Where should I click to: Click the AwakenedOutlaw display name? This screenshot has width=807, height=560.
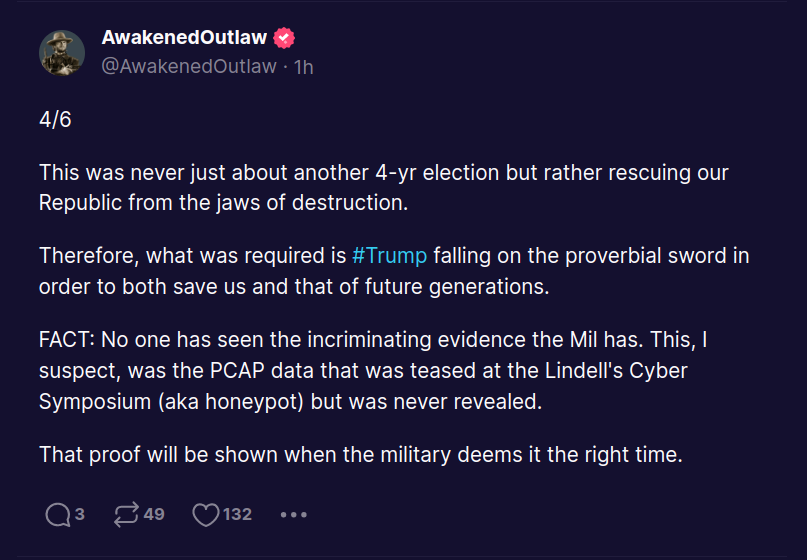[x=184, y=38]
